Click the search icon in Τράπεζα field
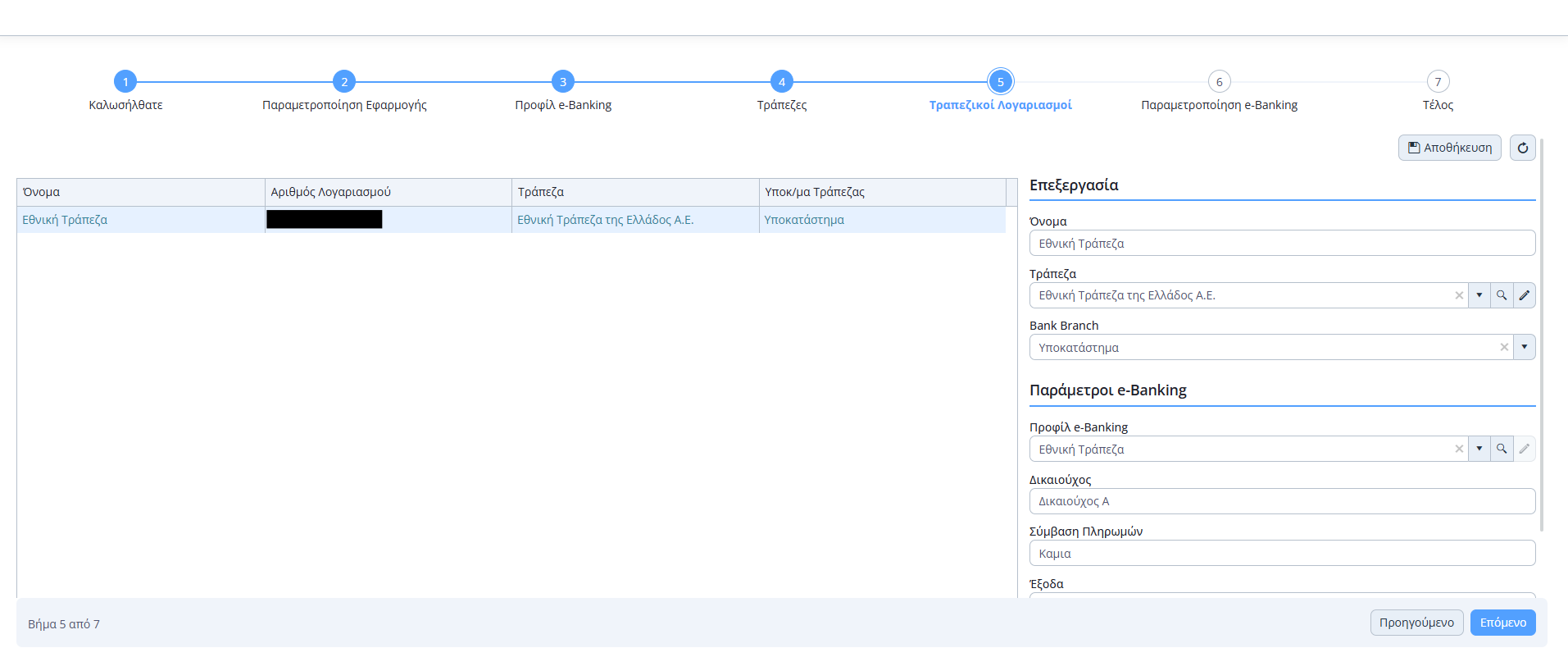This screenshot has height=648, width=1568. (1501, 295)
